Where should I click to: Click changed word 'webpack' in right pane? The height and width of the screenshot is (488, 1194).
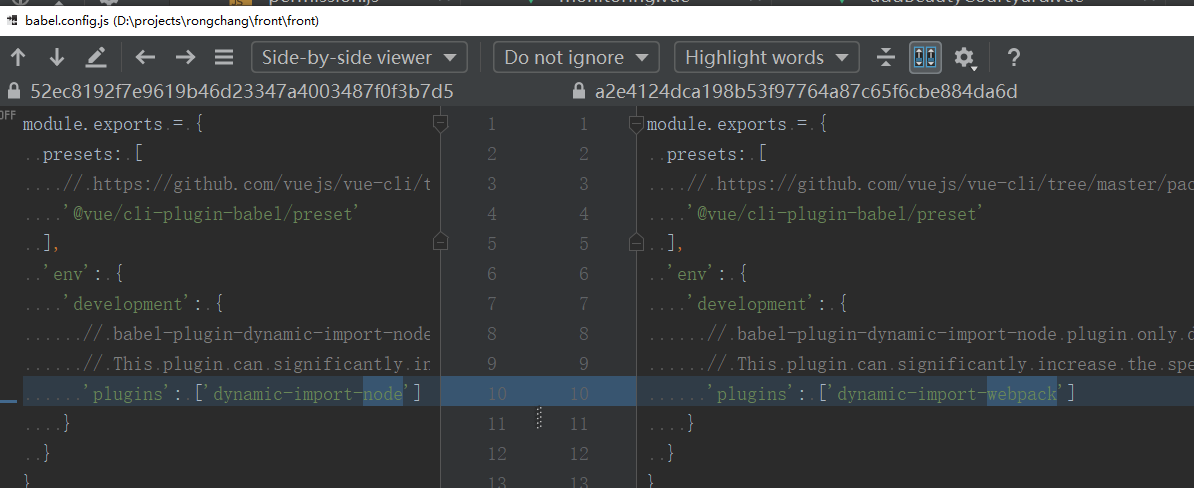pos(1021,394)
